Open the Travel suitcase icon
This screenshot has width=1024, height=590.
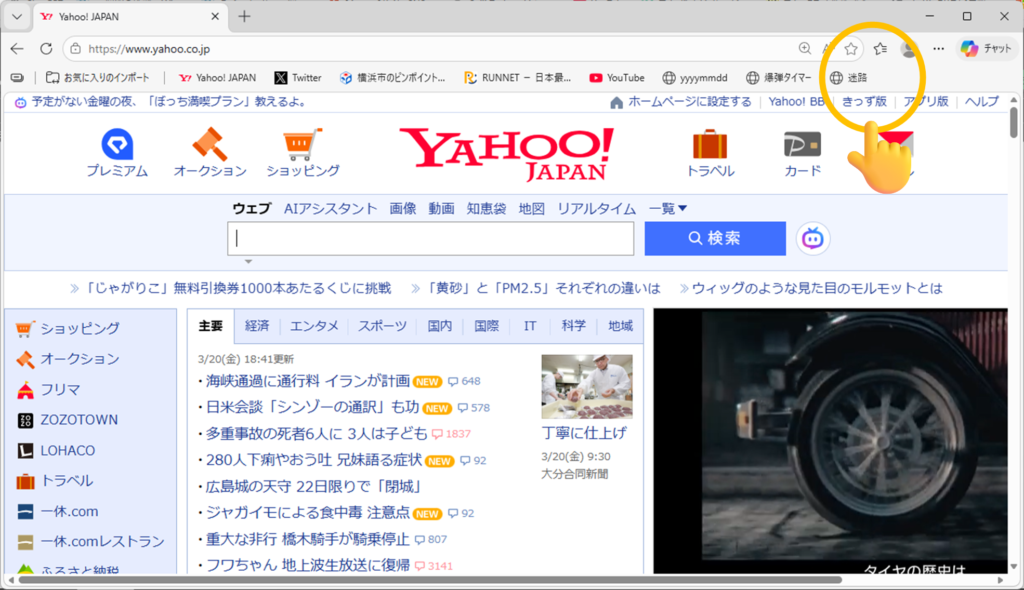(x=710, y=145)
